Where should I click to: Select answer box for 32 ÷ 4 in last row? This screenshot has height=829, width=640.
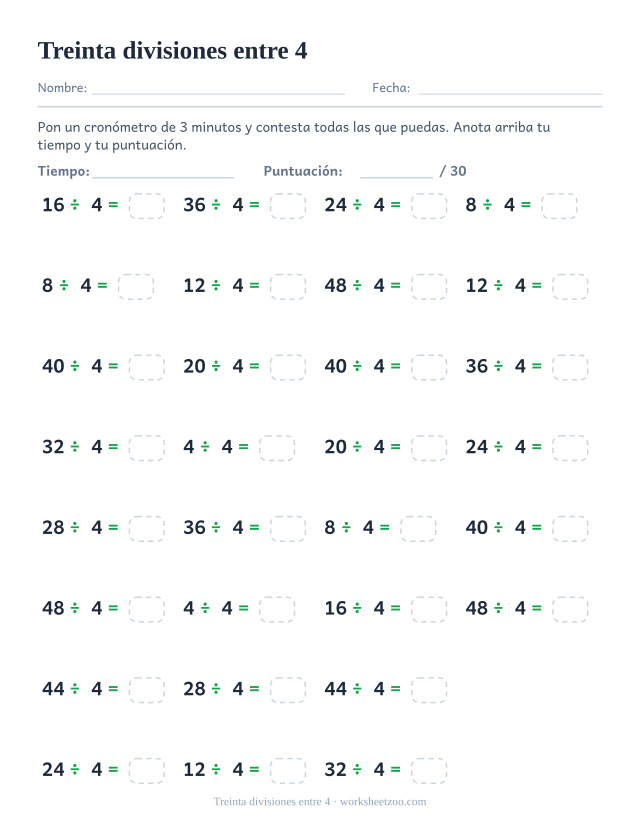429,770
